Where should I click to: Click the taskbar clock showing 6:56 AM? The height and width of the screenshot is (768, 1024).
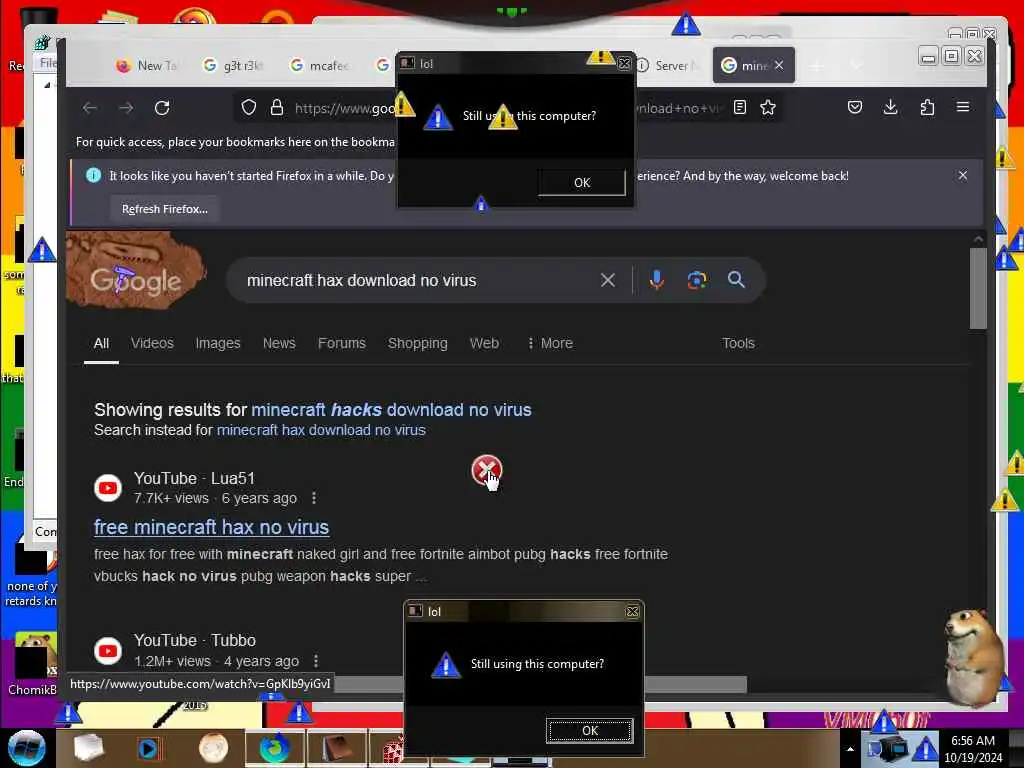[x=973, y=749]
